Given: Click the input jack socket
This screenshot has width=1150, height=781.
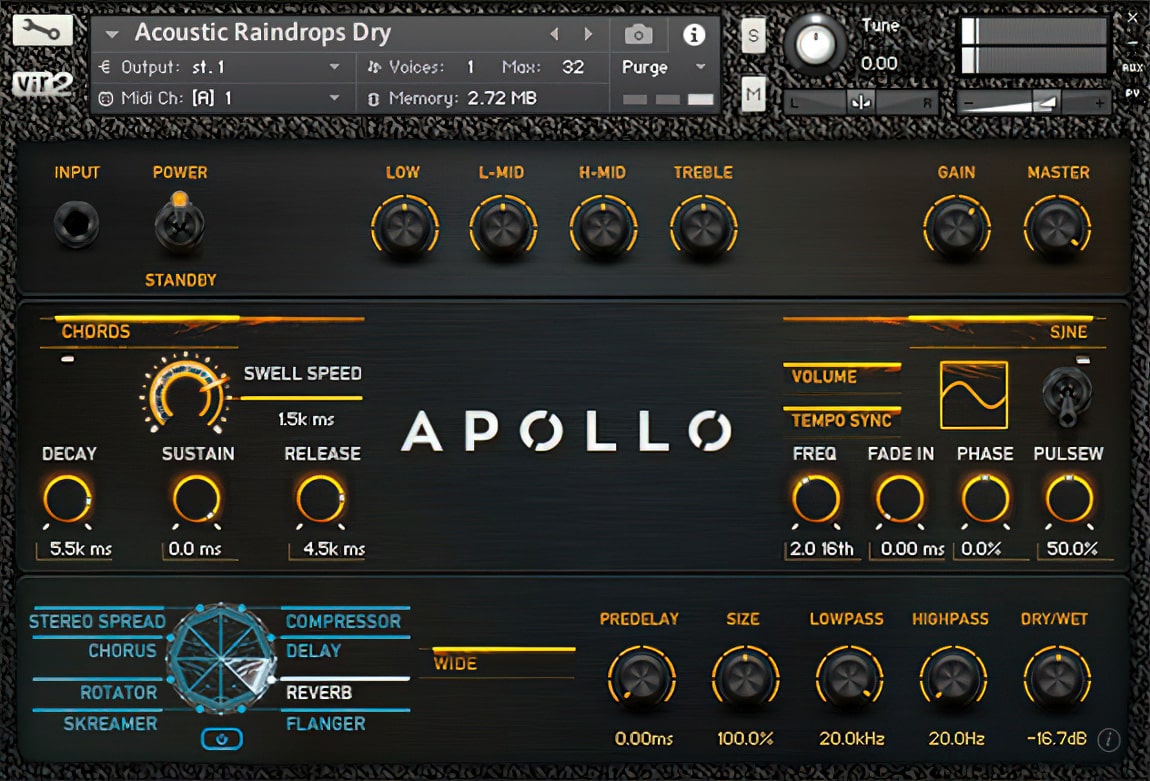Looking at the screenshot, I should [76, 223].
